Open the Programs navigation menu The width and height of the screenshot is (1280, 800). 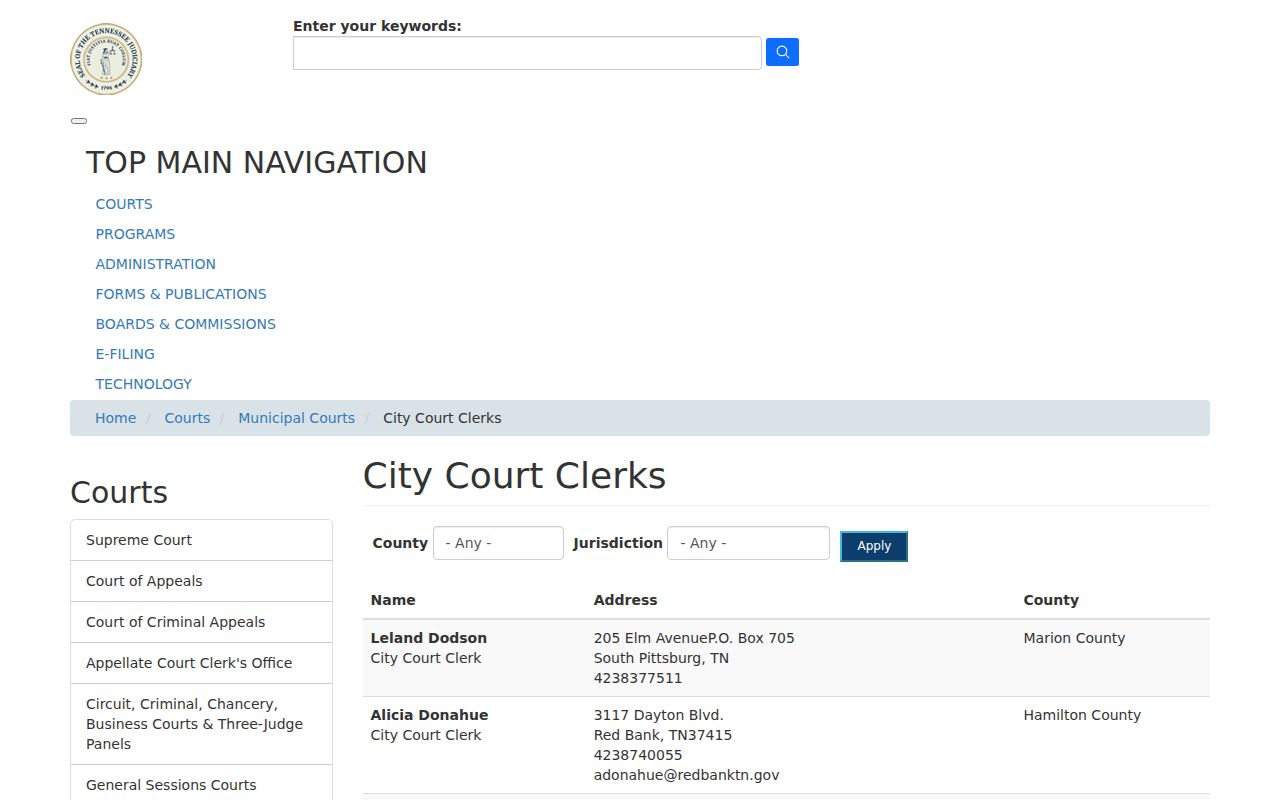[135, 234]
